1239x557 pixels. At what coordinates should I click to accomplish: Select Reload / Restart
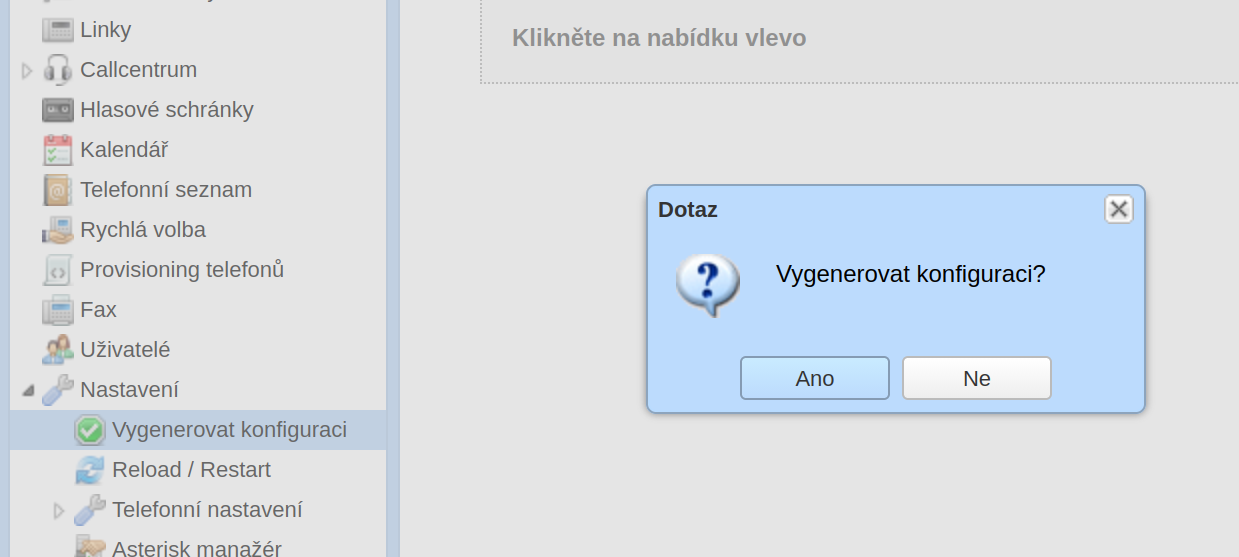191,470
